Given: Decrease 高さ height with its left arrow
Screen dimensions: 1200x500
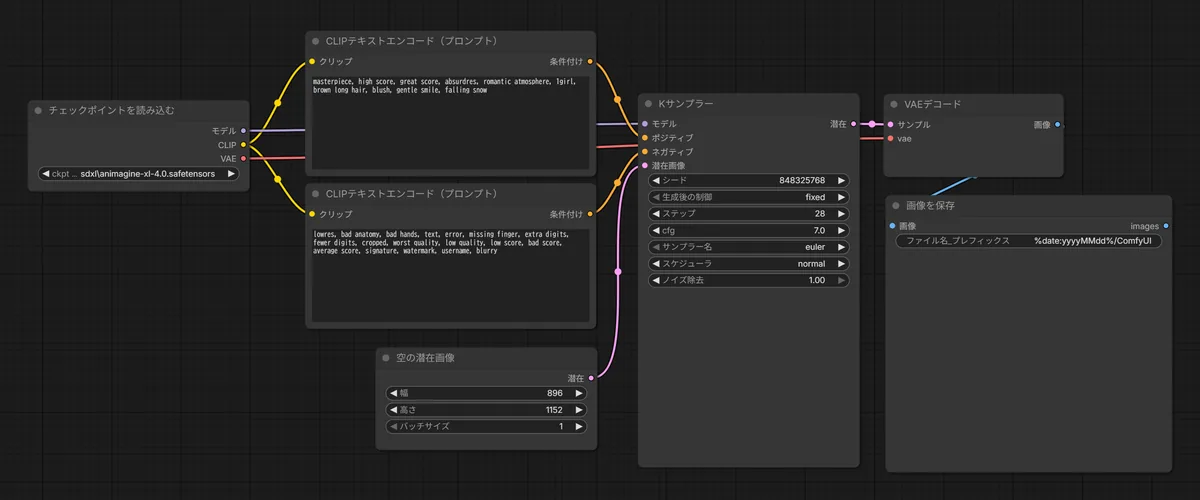Looking at the screenshot, I should coord(393,410).
